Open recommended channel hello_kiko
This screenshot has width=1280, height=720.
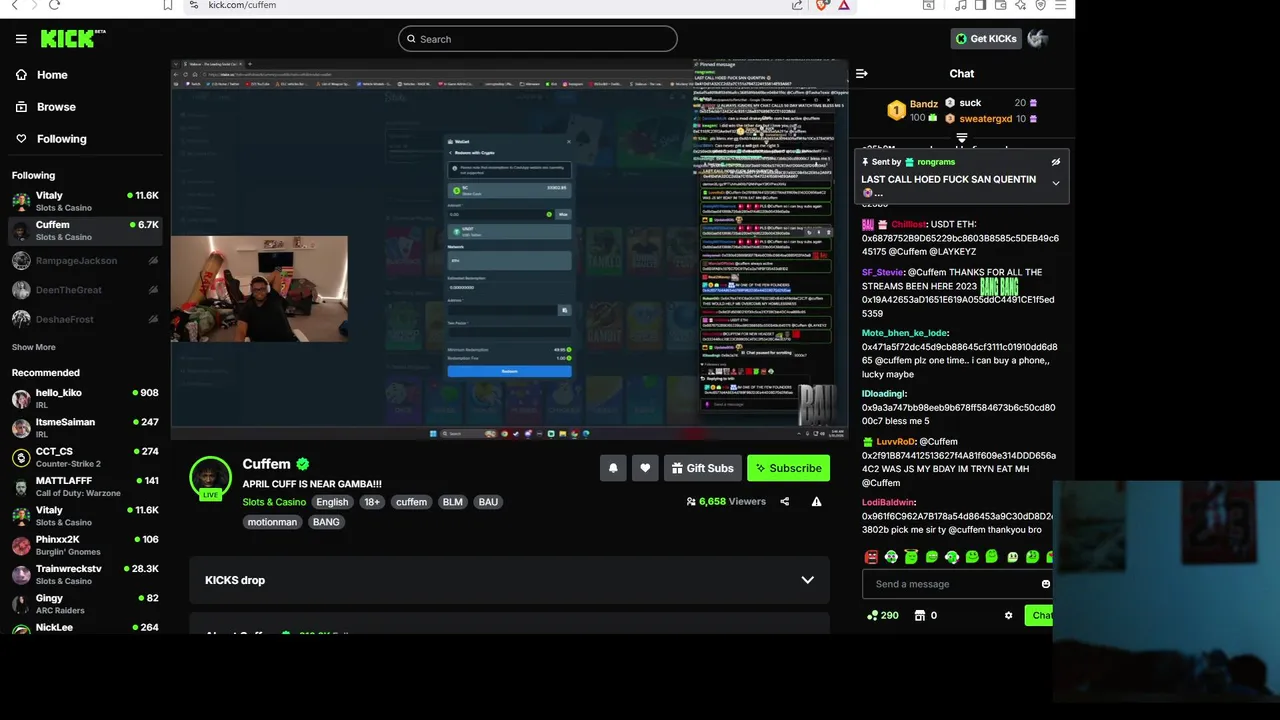pos(85,399)
